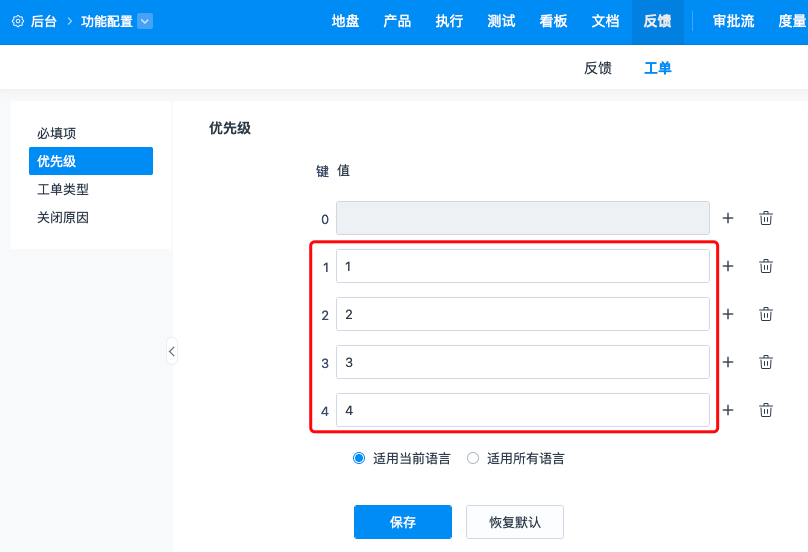
Task: Open the 必填项 sidebar item
Action: [x=57, y=133]
